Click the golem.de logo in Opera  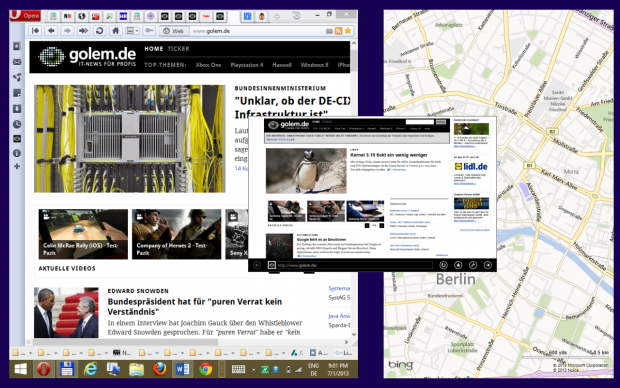tap(87, 57)
